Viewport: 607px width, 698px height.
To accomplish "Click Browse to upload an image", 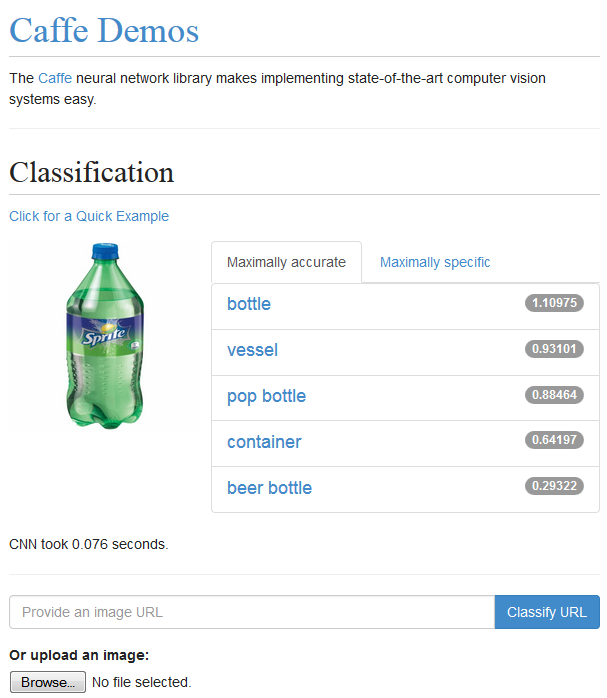I will [x=48, y=682].
